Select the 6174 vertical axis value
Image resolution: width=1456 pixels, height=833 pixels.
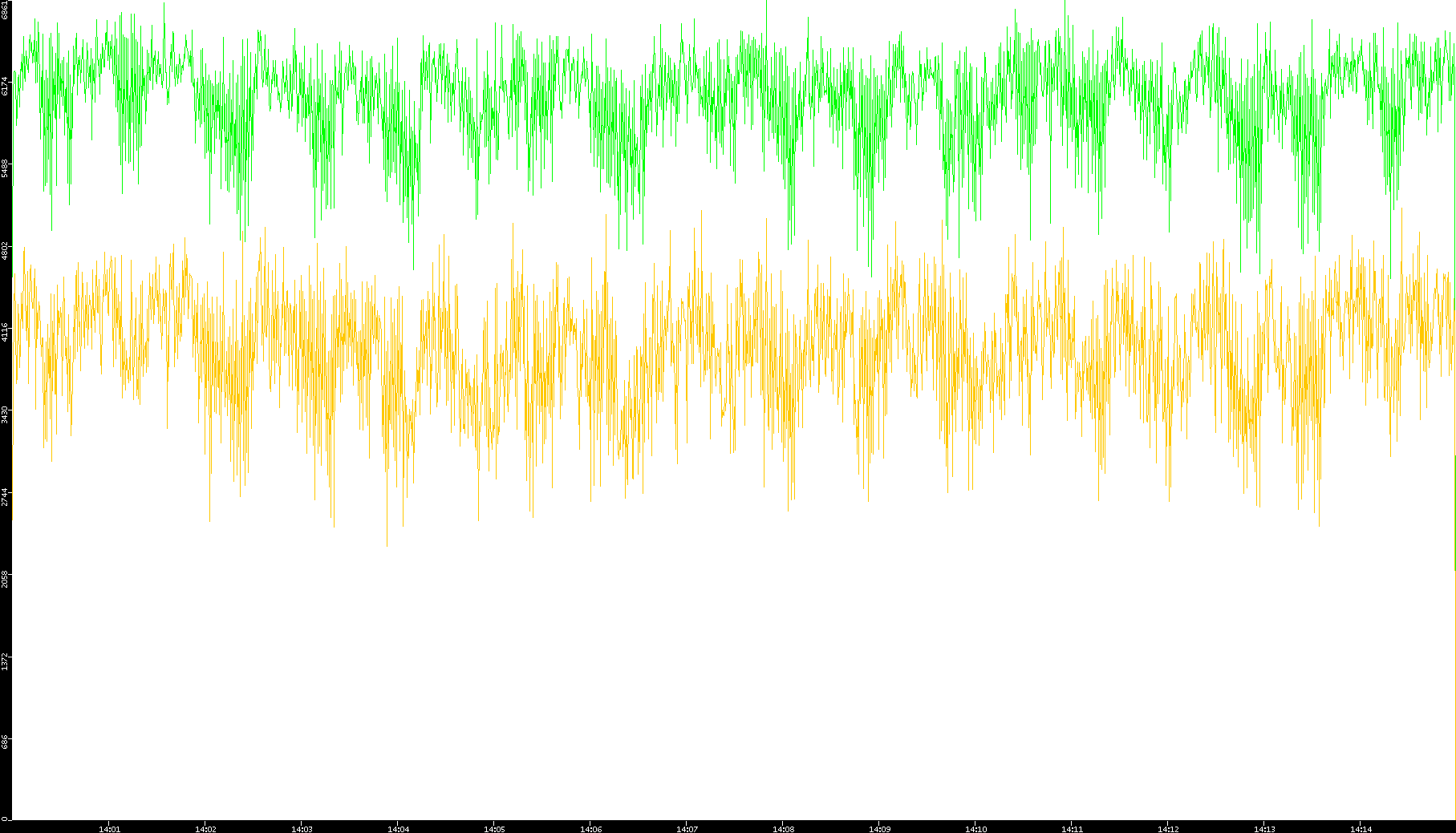(6, 86)
